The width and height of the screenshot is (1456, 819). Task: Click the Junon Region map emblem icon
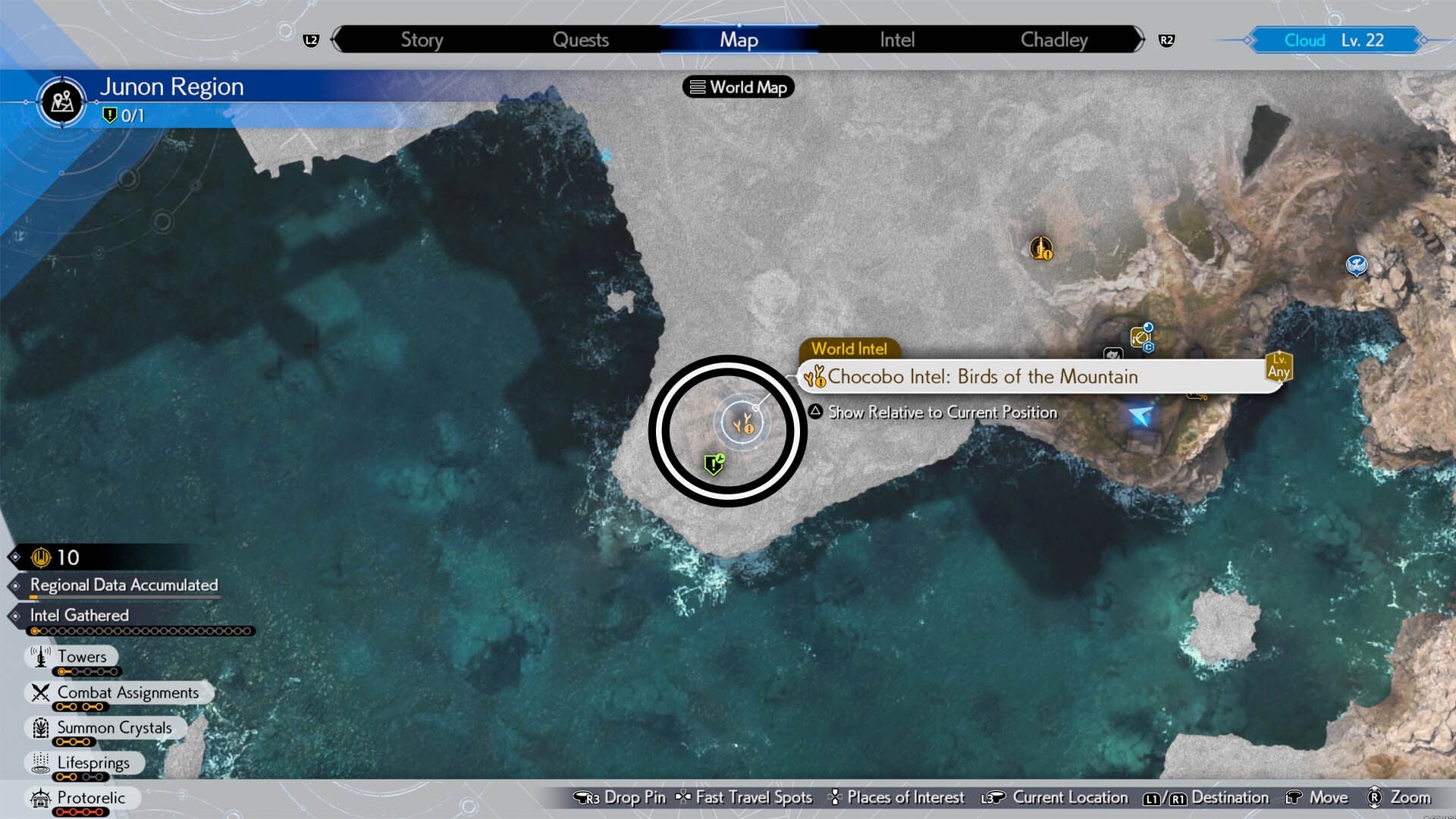(62, 101)
